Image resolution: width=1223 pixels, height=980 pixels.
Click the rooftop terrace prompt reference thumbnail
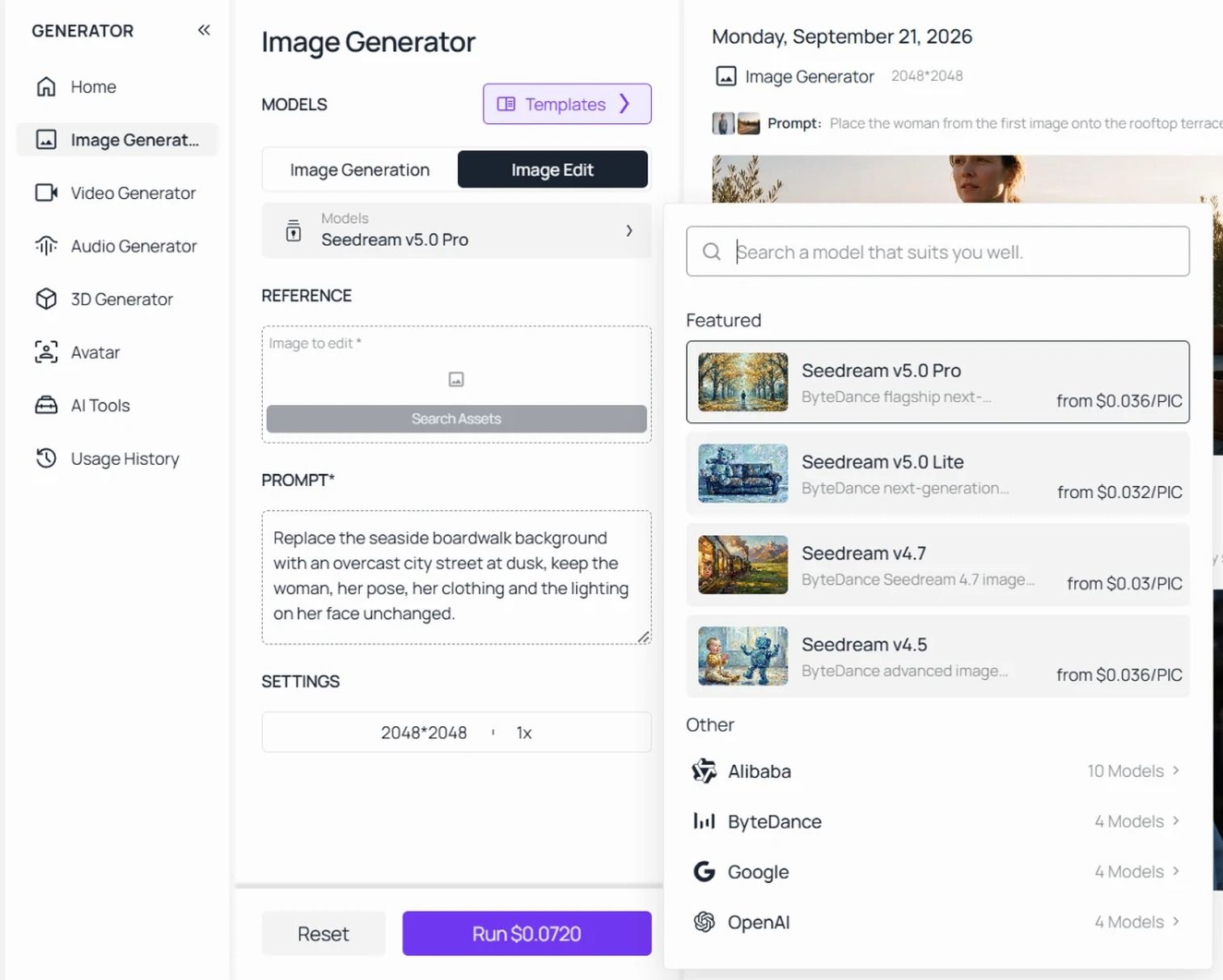tap(749, 123)
